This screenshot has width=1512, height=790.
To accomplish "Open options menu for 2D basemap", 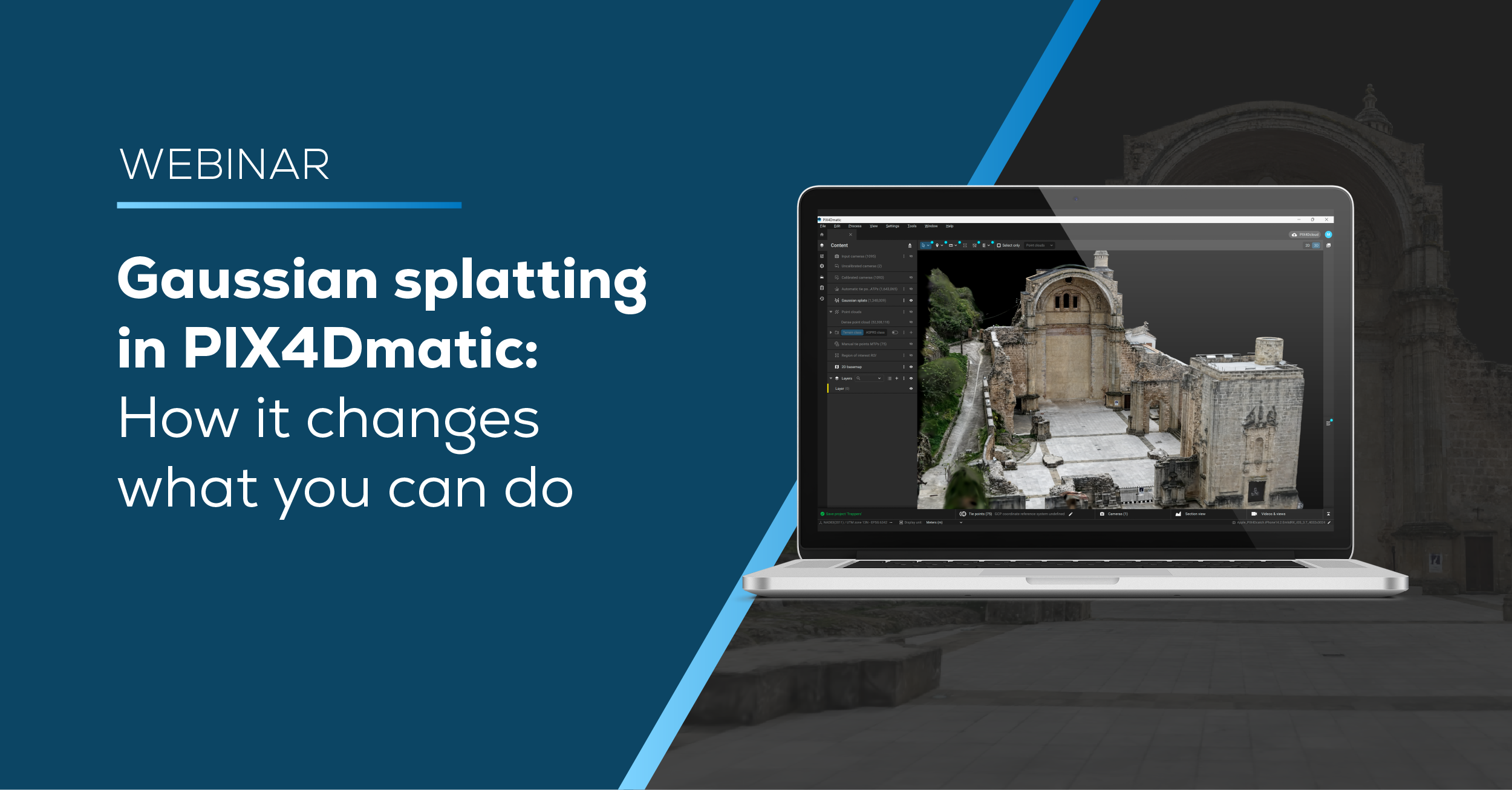I will coord(904,367).
